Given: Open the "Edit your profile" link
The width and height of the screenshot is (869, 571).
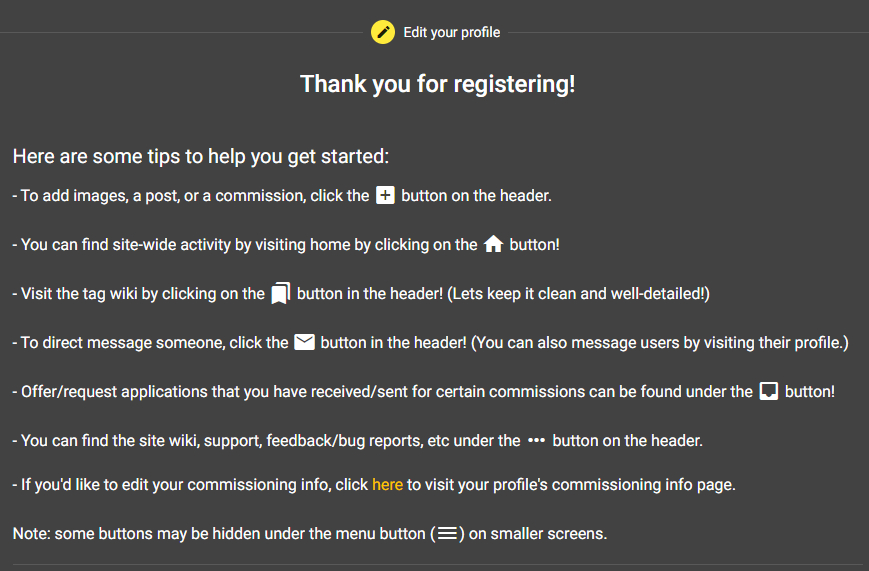Looking at the screenshot, I should point(451,32).
